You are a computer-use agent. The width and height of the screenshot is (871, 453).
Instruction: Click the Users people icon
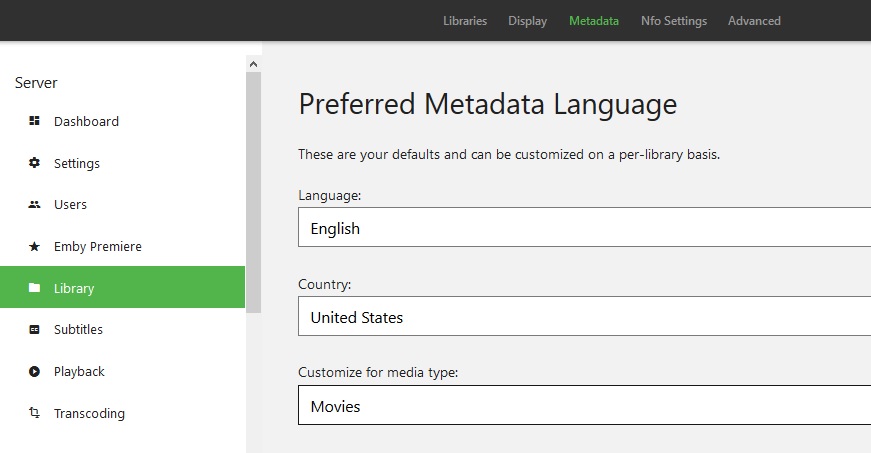[34, 204]
